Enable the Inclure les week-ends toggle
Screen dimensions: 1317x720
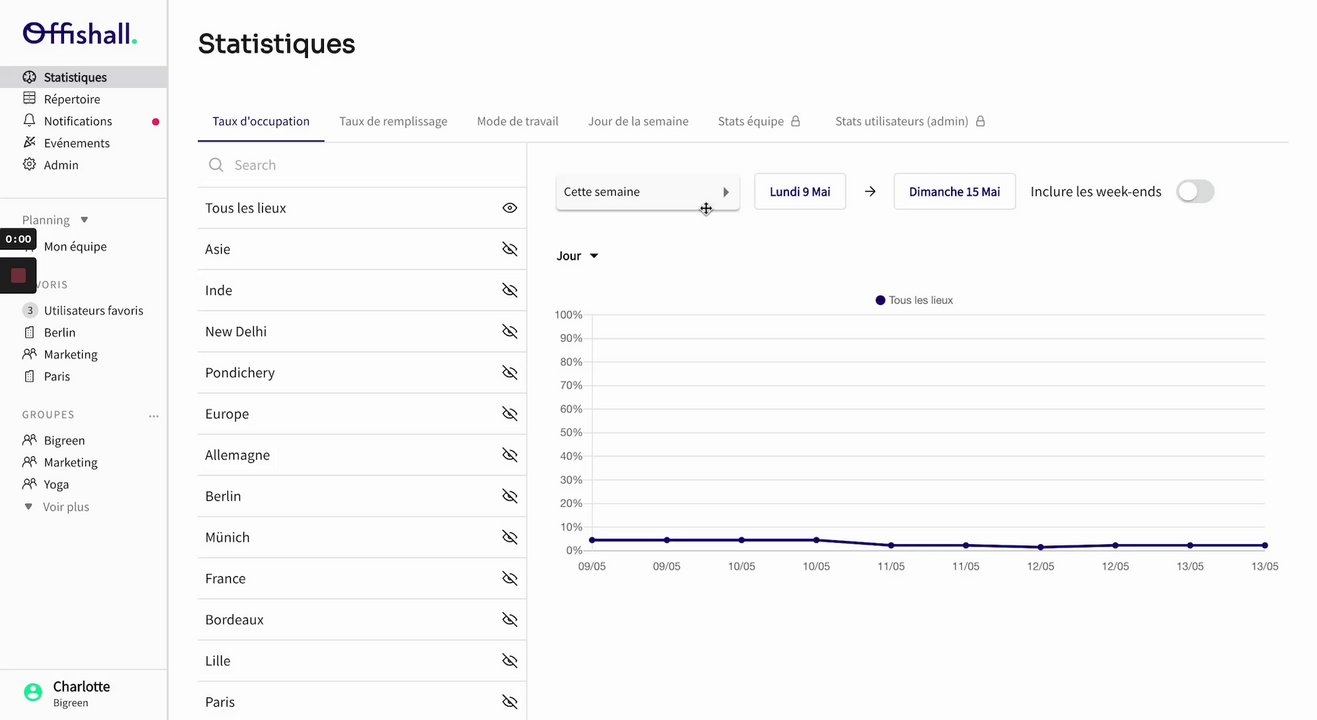[x=1195, y=192]
